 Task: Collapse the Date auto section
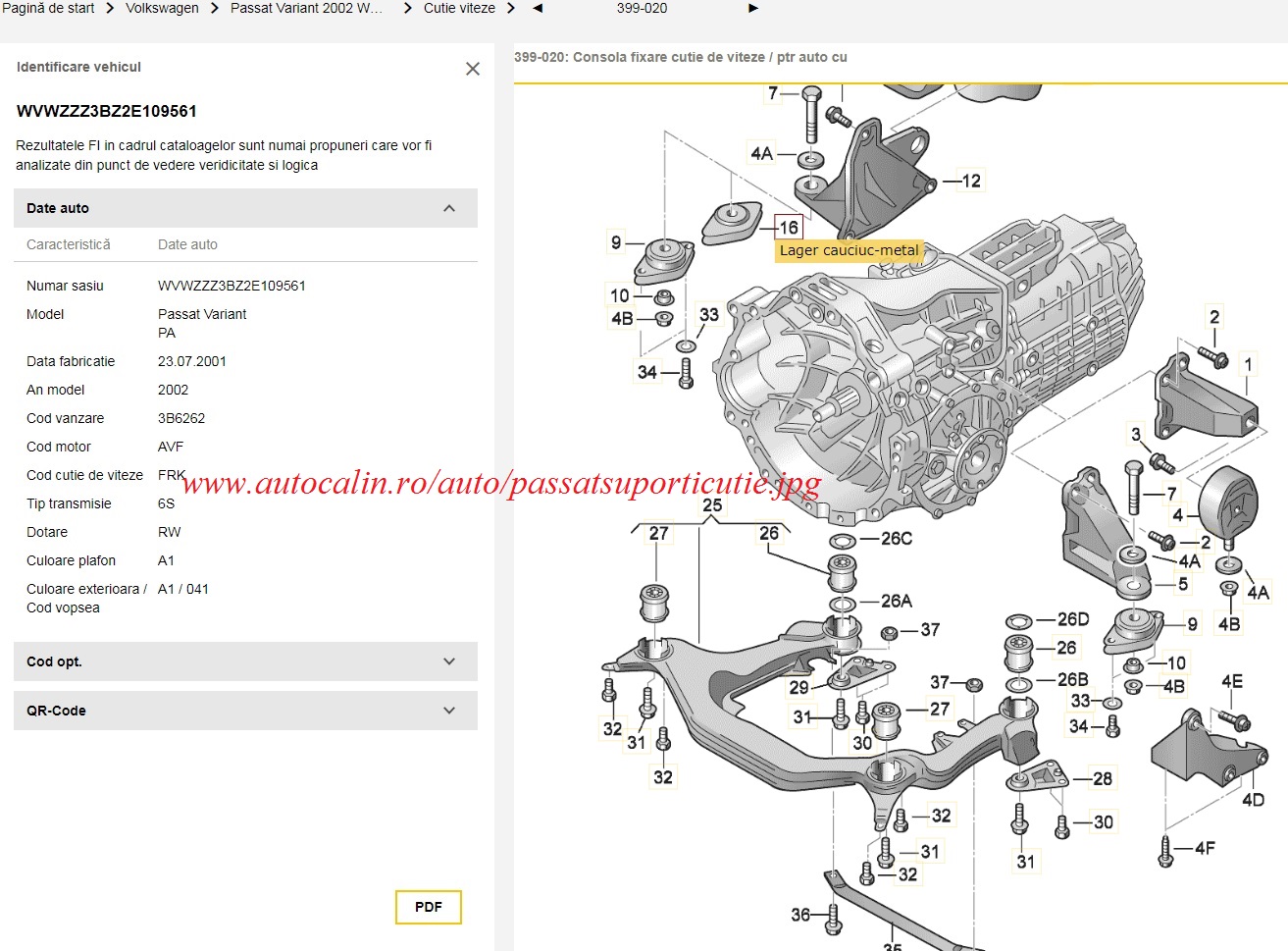(x=449, y=208)
